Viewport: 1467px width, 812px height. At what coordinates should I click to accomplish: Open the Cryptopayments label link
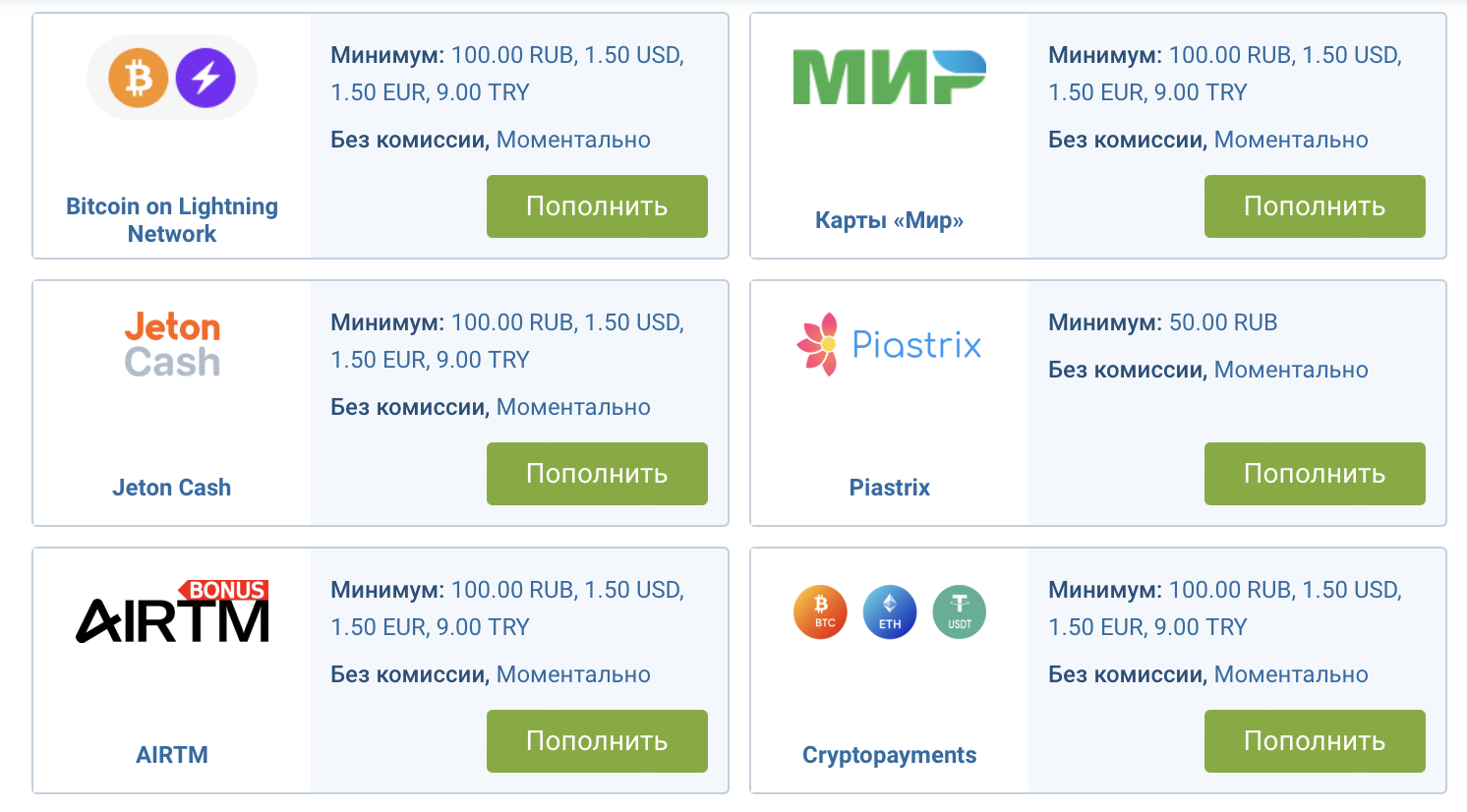tap(889, 755)
